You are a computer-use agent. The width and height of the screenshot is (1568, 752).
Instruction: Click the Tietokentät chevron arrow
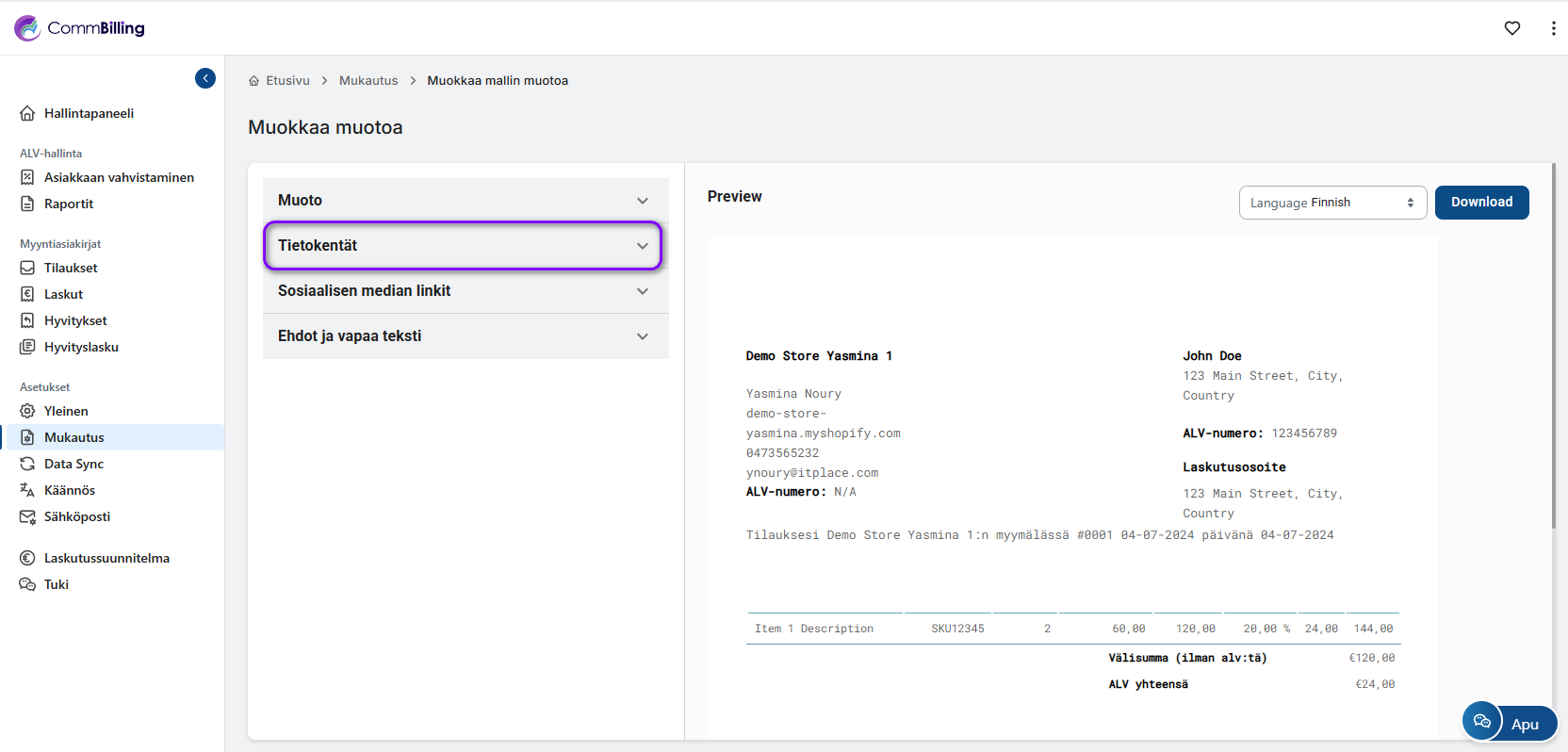tap(643, 246)
